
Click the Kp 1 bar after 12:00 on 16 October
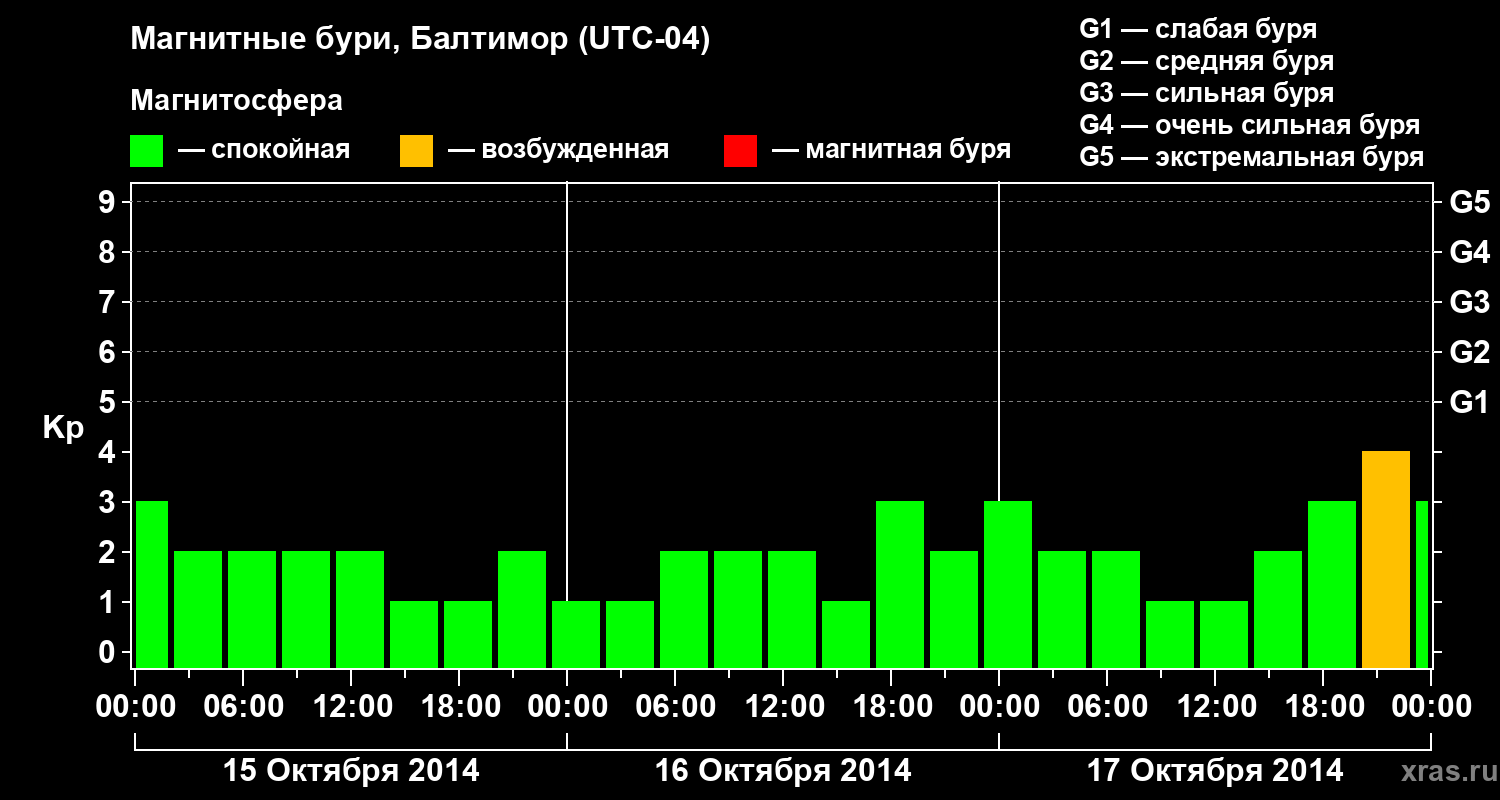[x=846, y=635]
